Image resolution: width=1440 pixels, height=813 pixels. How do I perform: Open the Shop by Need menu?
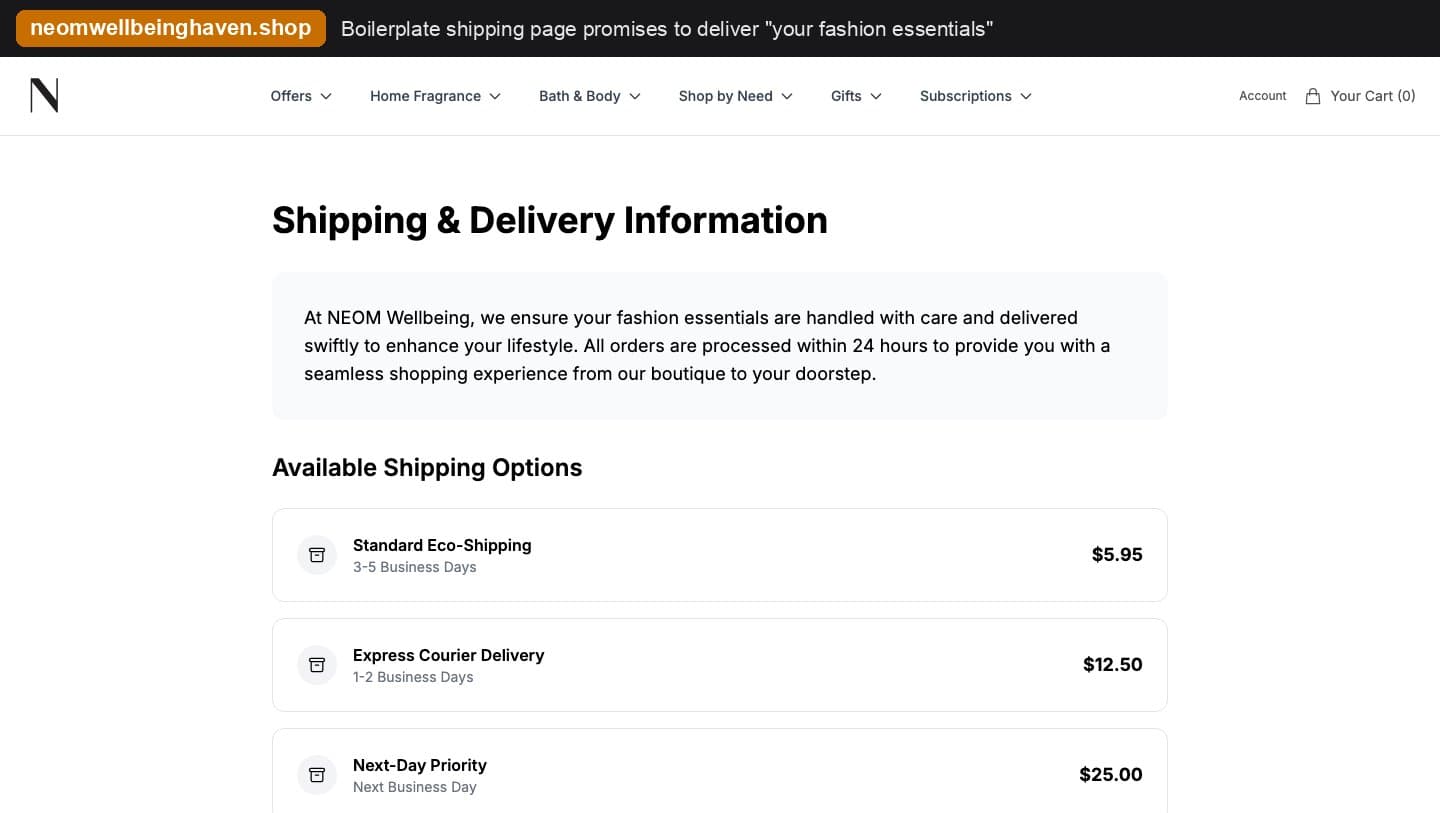736,96
